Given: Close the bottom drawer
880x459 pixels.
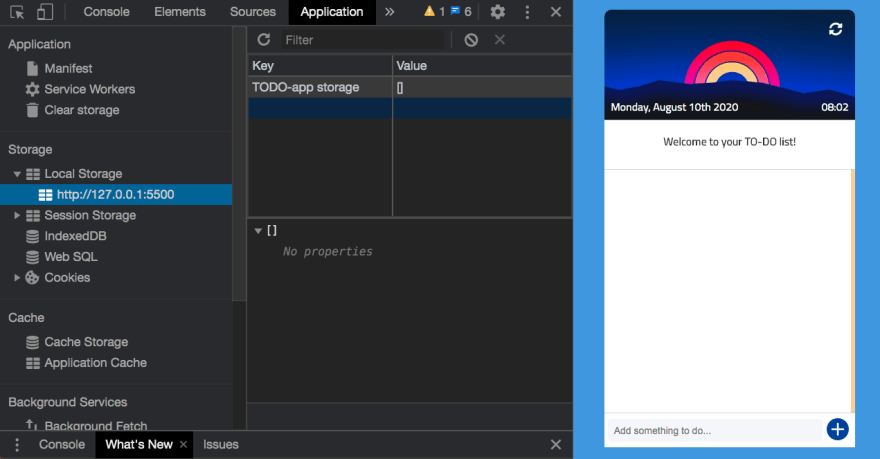Looking at the screenshot, I should click(556, 444).
